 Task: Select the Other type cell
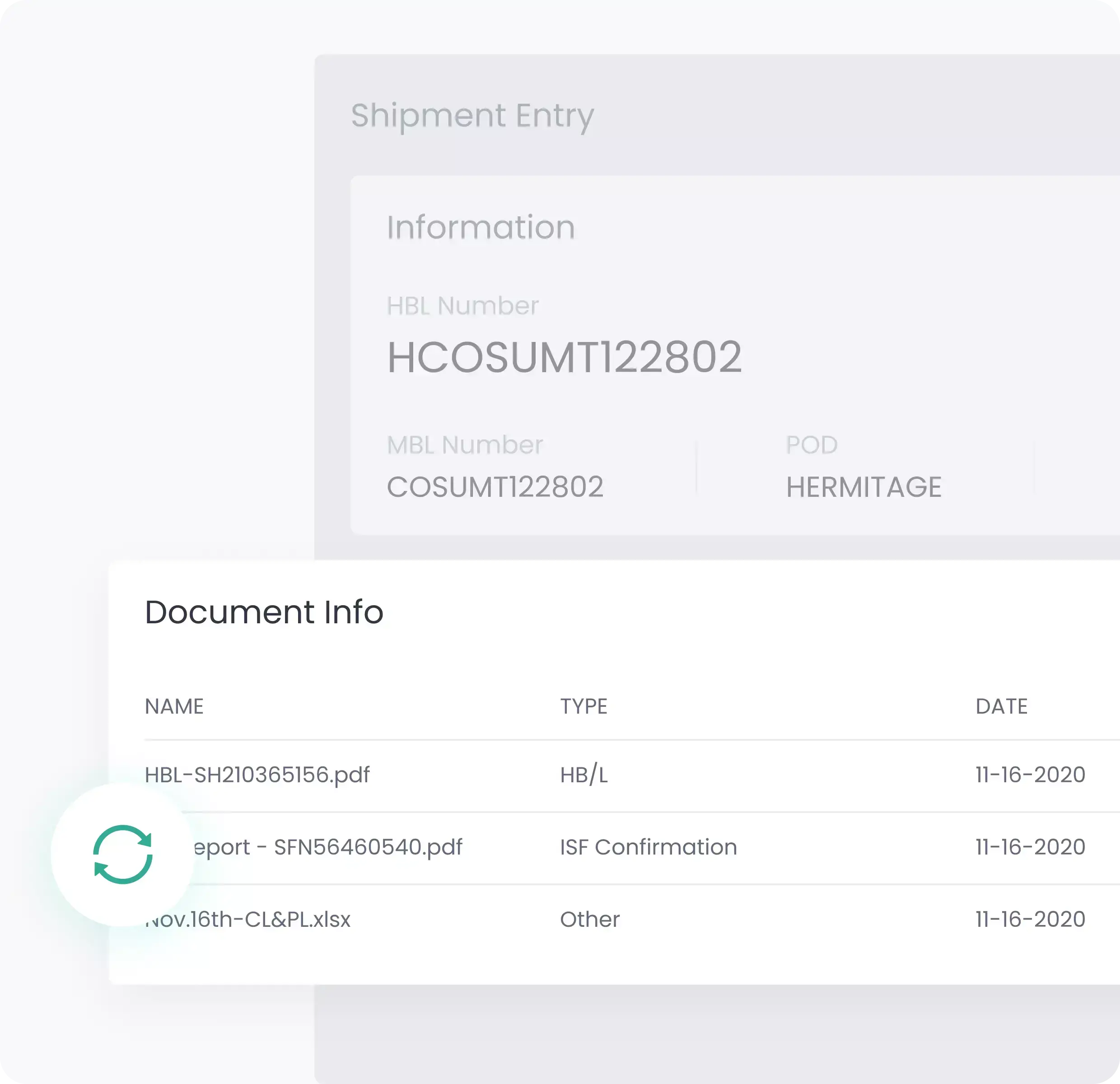tap(590, 920)
